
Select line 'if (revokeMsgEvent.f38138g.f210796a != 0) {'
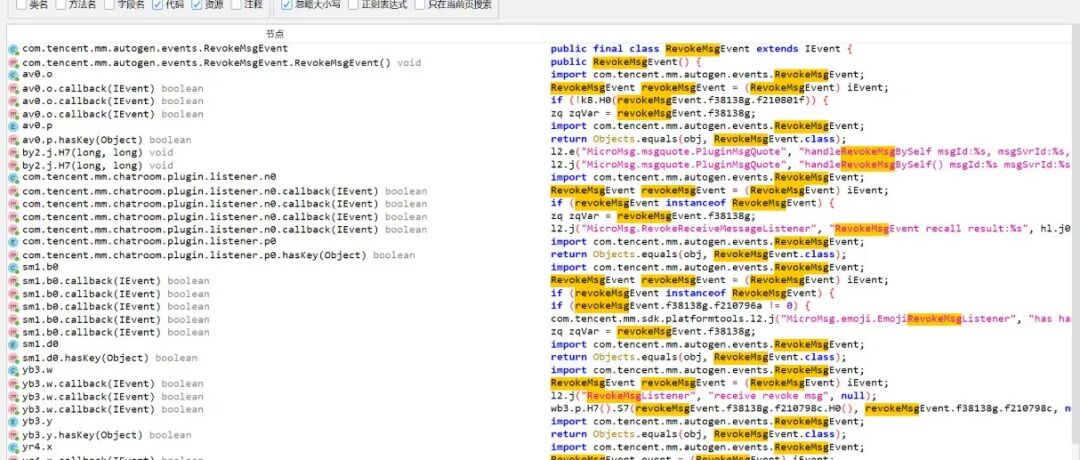[683, 306]
